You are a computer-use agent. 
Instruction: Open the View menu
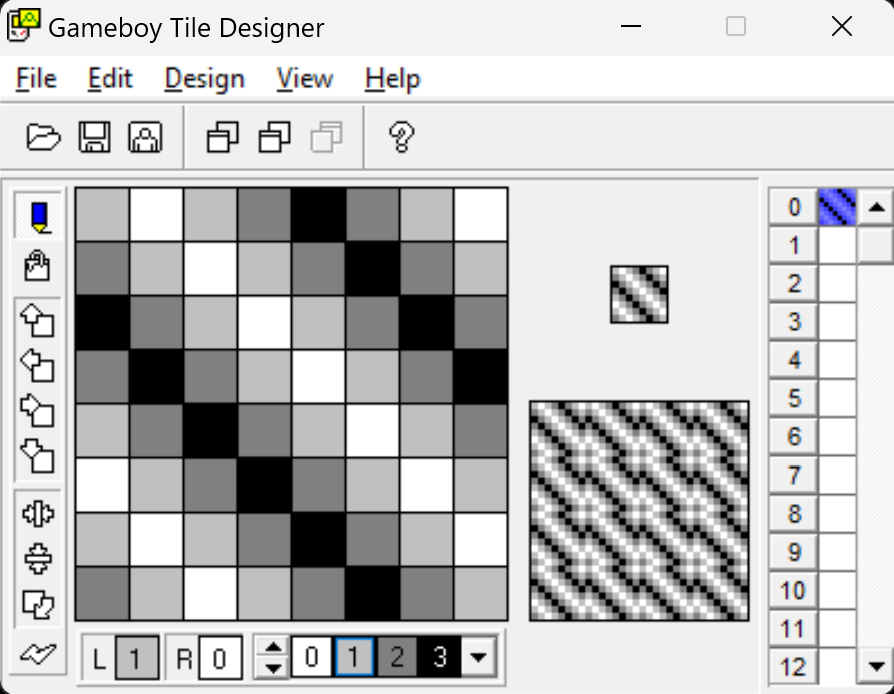coord(305,79)
